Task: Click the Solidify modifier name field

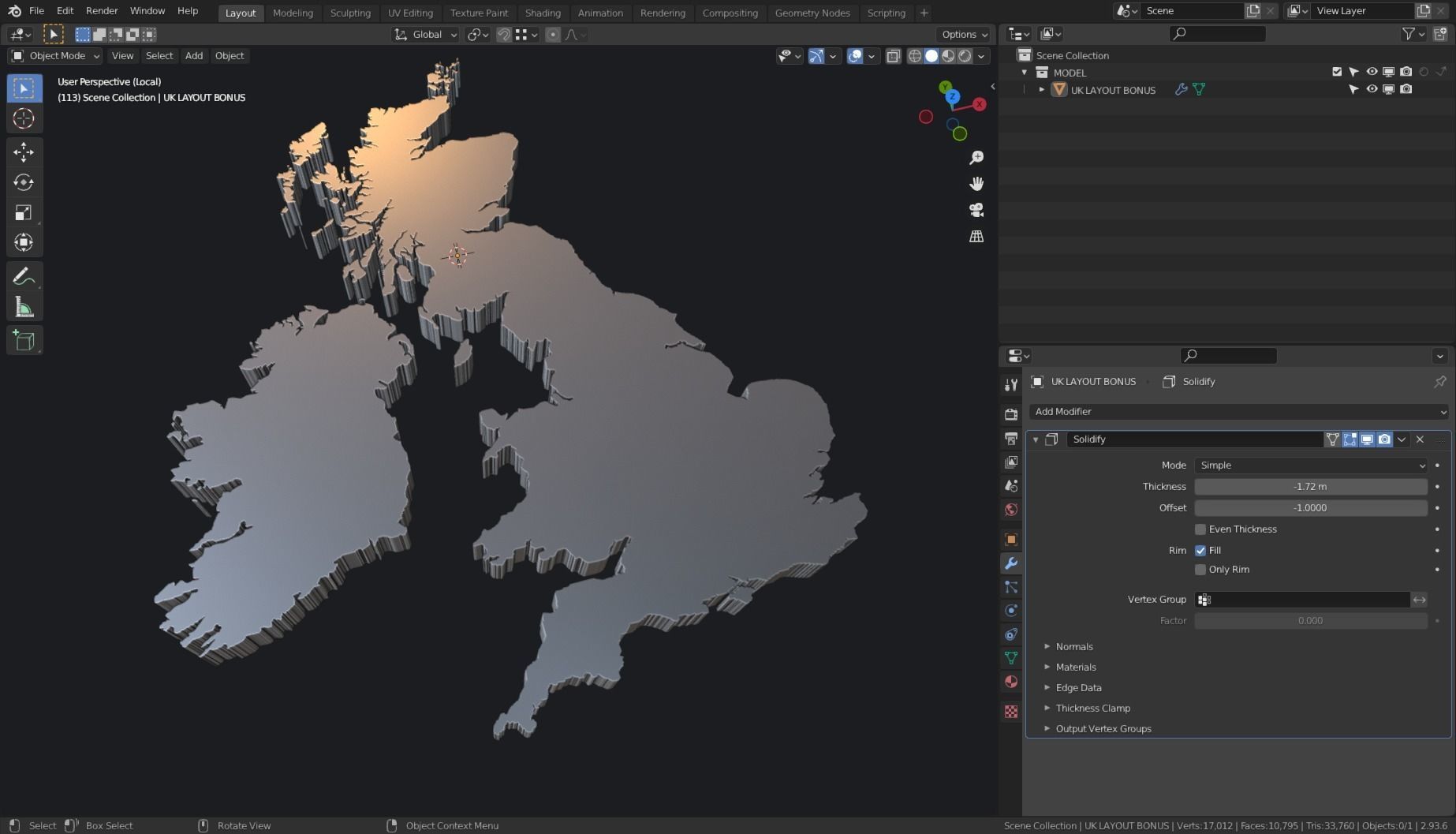Action: (x=1194, y=439)
